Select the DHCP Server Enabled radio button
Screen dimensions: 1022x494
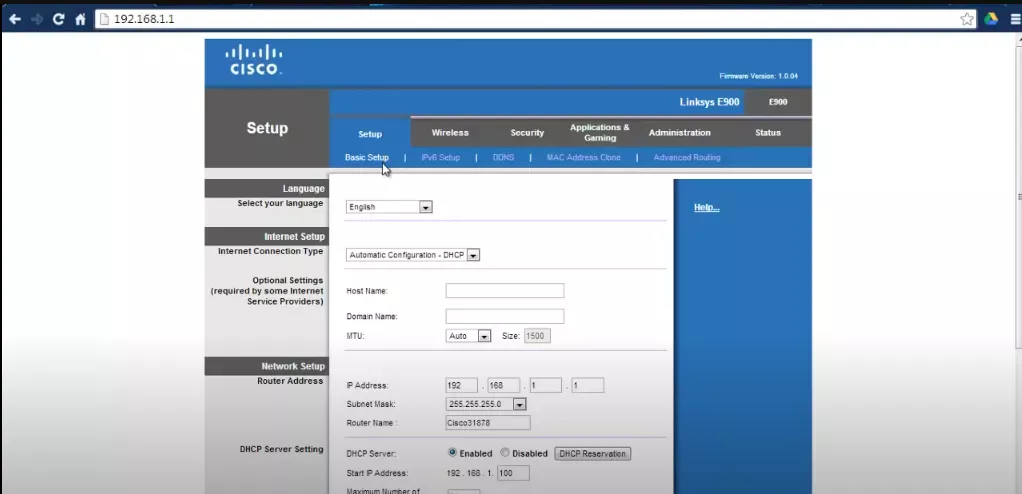pyautogui.click(x=452, y=452)
